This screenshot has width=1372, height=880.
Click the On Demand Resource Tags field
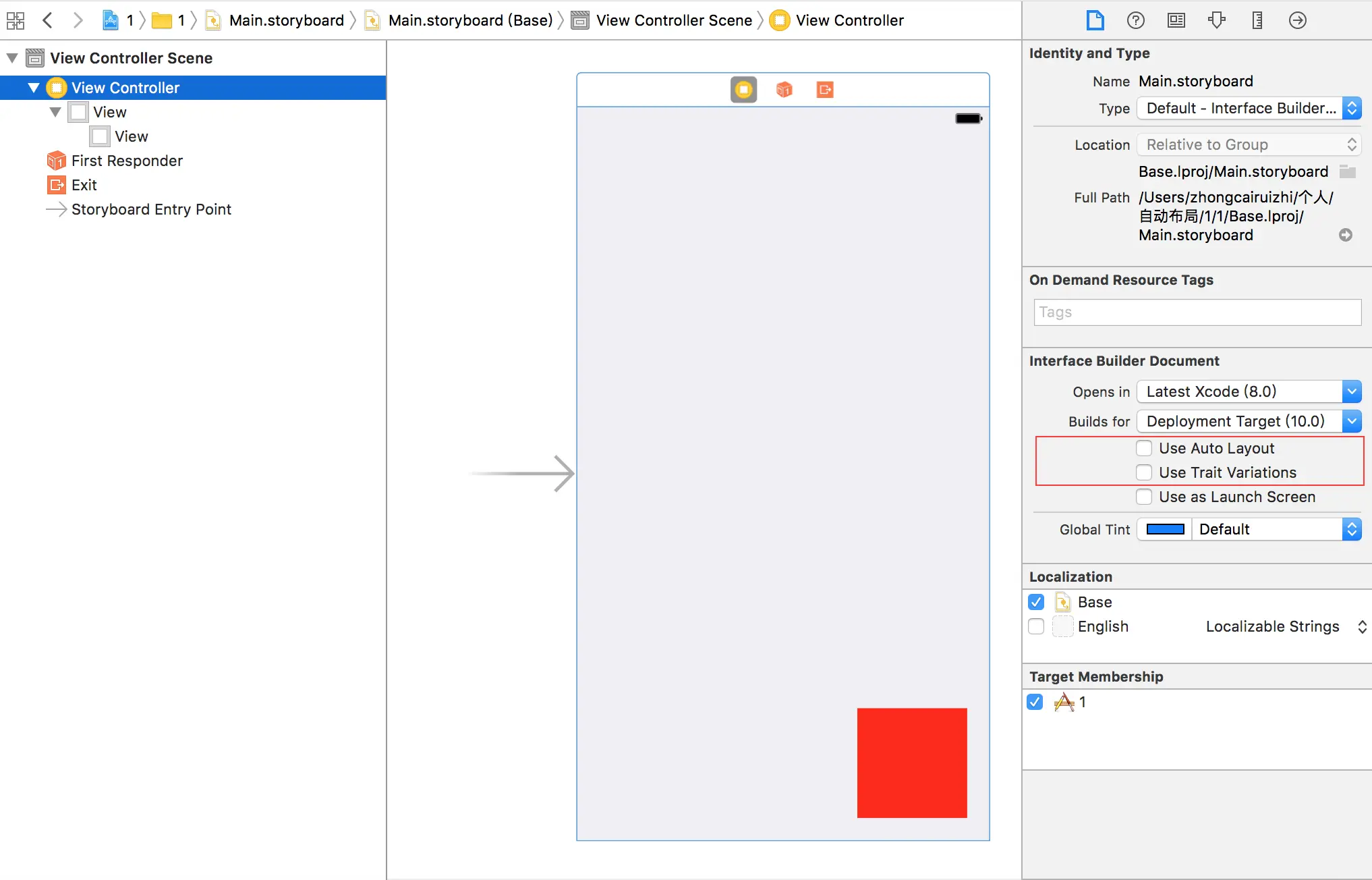1197,312
